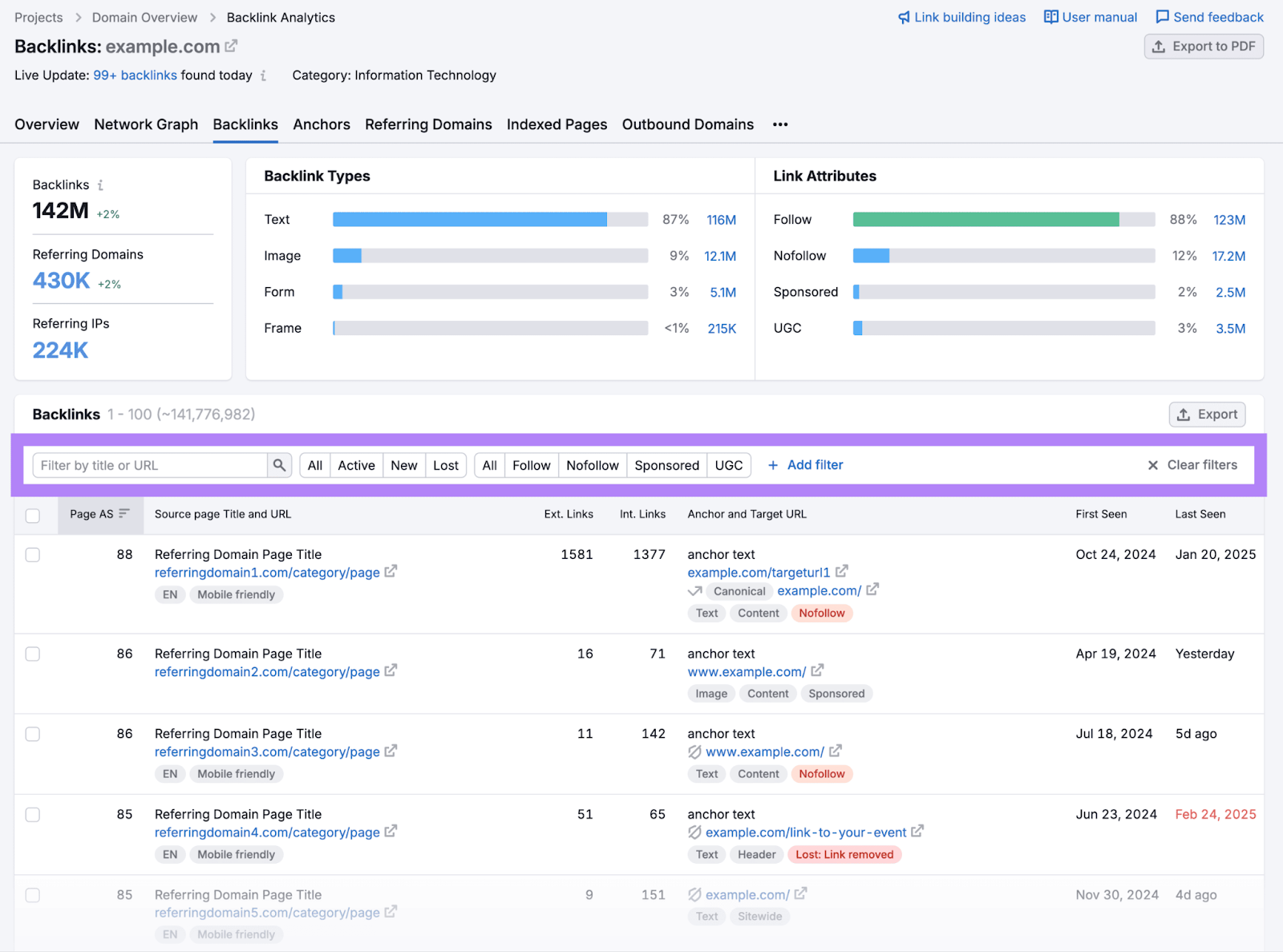Click the Export to PDF button
The width and height of the screenshot is (1283, 952).
click(1203, 46)
